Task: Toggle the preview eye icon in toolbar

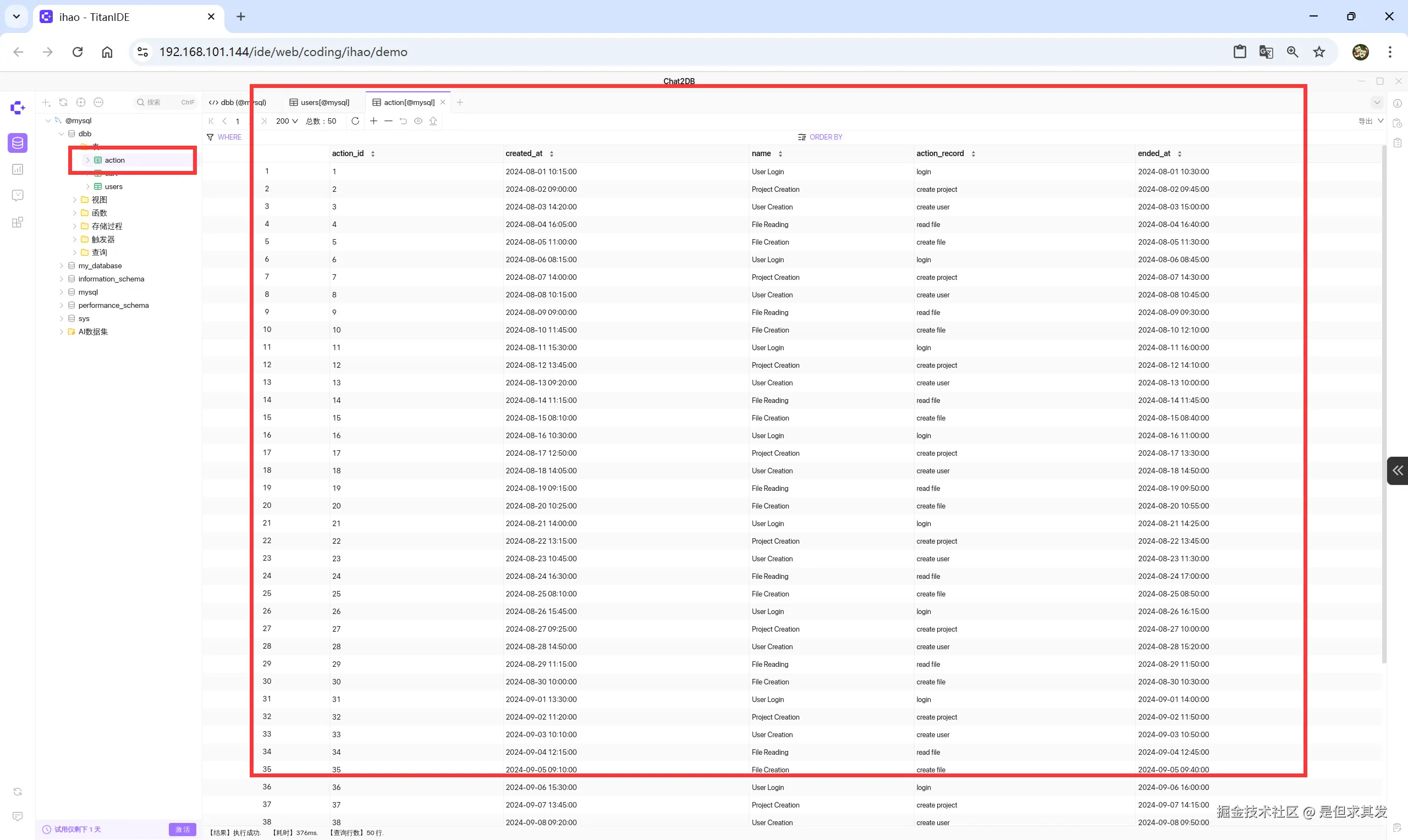Action: [x=419, y=121]
